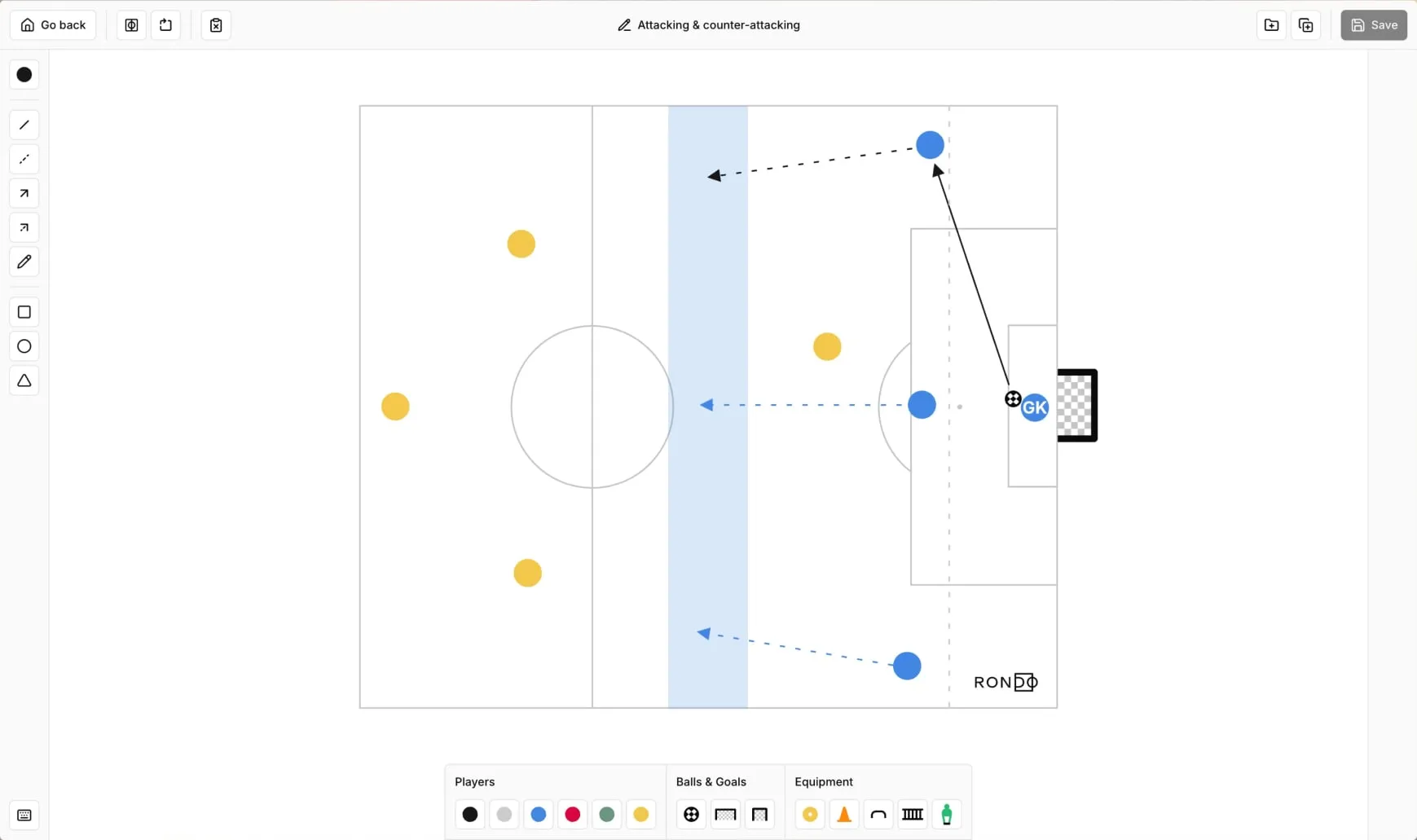Add the green mannequin equipment
1417x840 pixels.
947,814
